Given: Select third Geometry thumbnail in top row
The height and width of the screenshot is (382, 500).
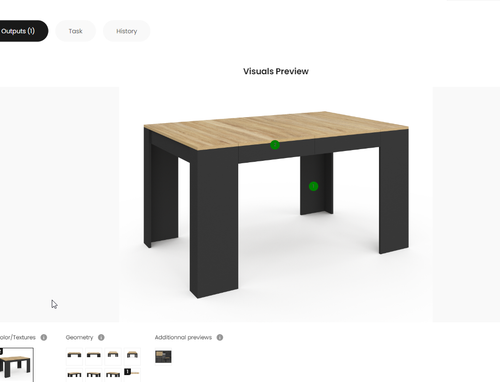Looking at the screenshot, I should [x=113, y=356].
